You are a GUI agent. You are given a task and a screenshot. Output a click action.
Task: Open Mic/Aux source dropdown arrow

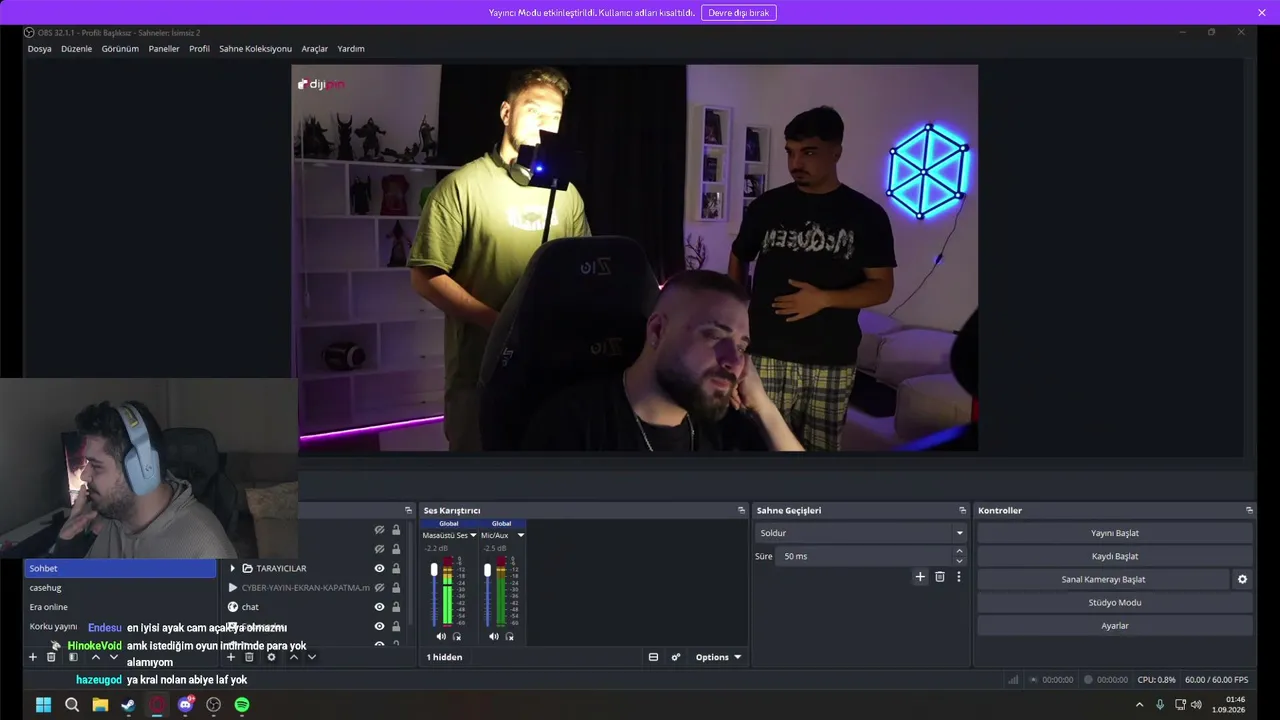520,535
